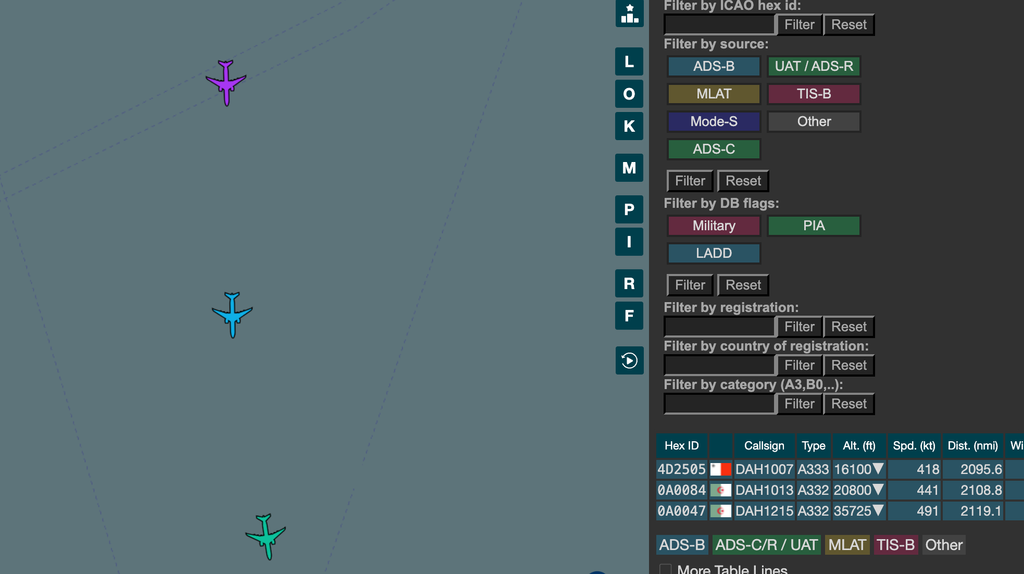Click the flag in the 0A0047 row
This screenshot has height=574, width=1024.
[x=720, y=511]
